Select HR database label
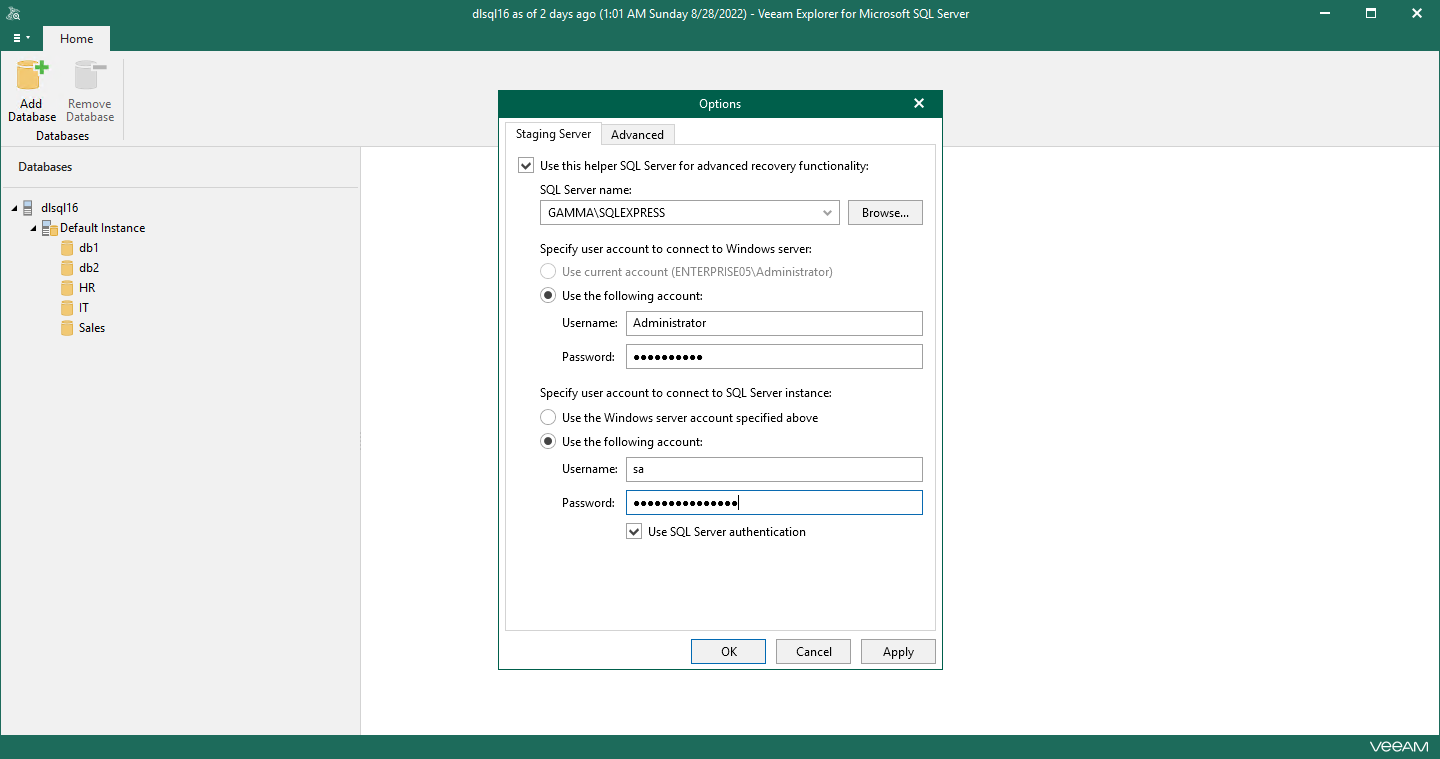This screenshot has width=1440, height=759. (x=87, y=288)
